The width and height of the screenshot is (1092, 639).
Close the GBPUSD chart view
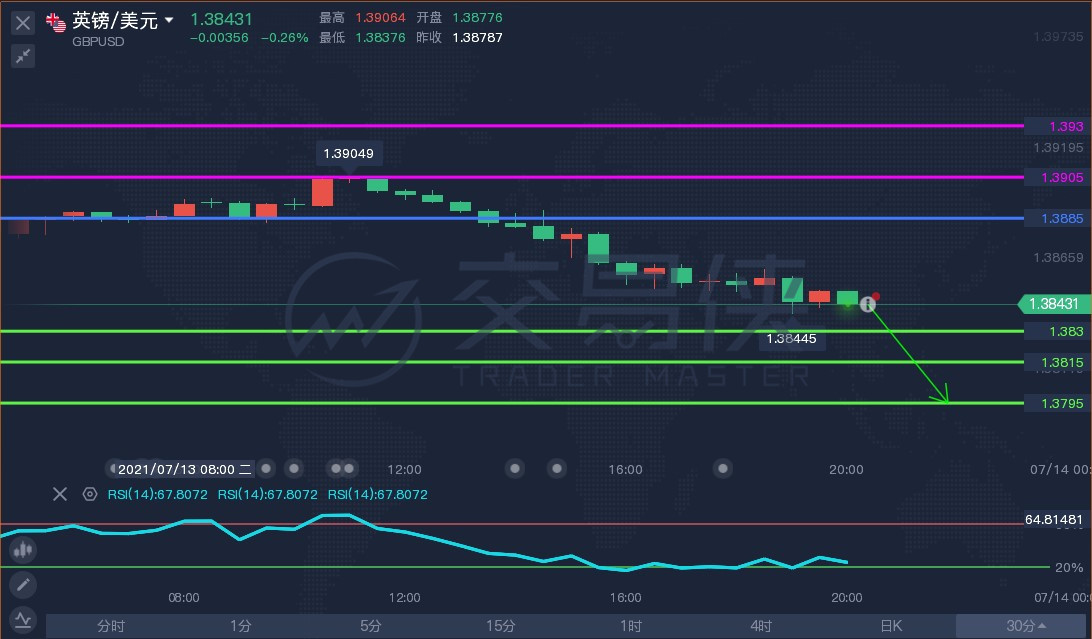(x=22, y=23)
